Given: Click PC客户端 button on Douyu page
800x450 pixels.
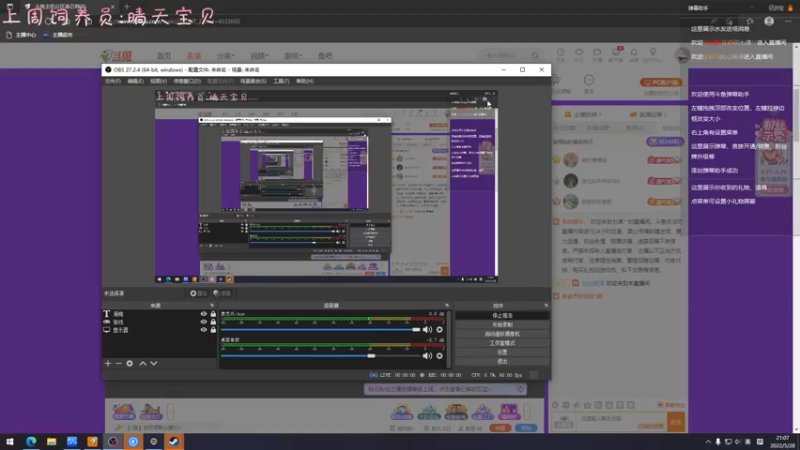Looking at the screenshot, I should pos(661,82).
